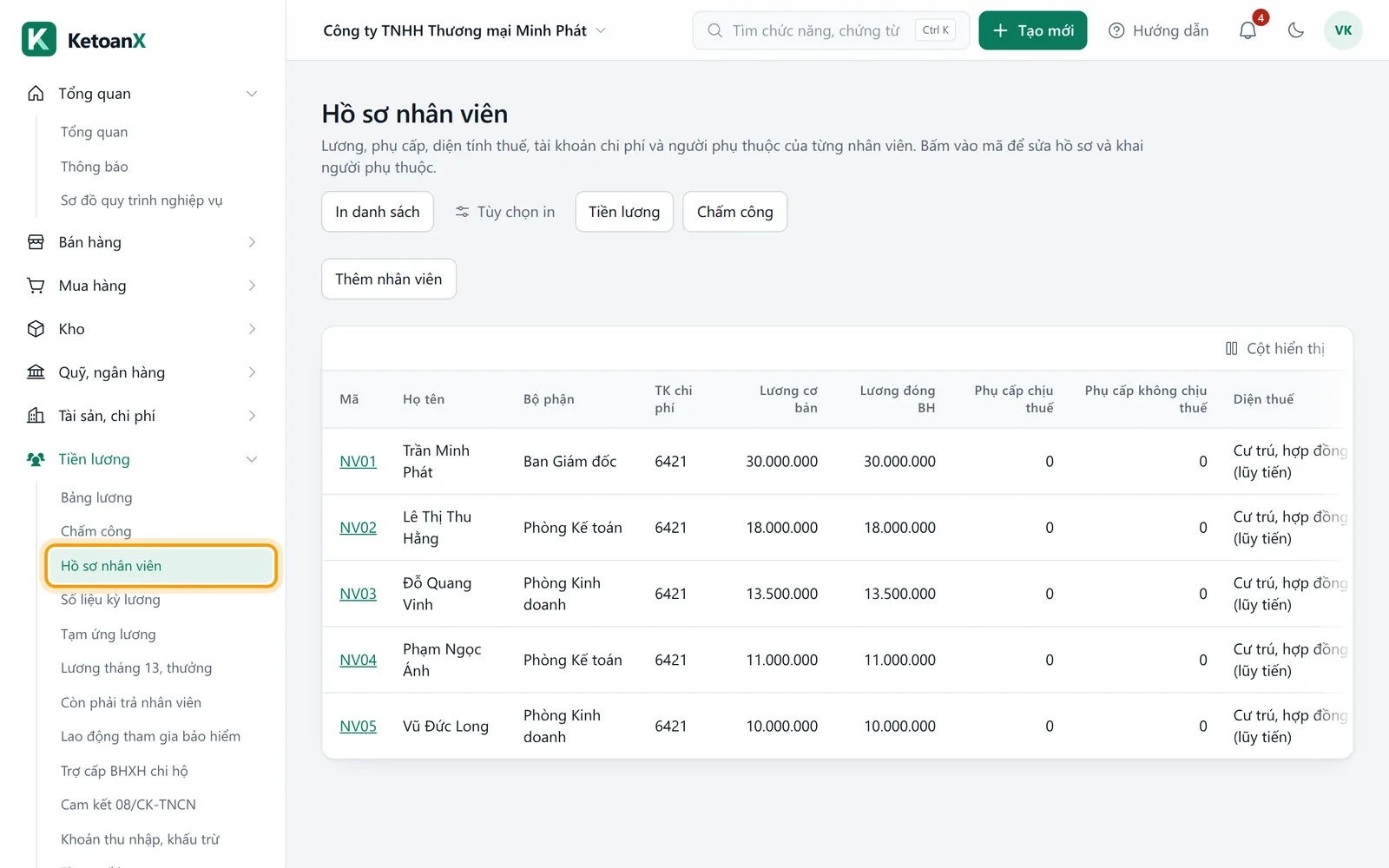Expand the Kho menu
This screenshot has height=868, width=1389.
click(142, 329)
